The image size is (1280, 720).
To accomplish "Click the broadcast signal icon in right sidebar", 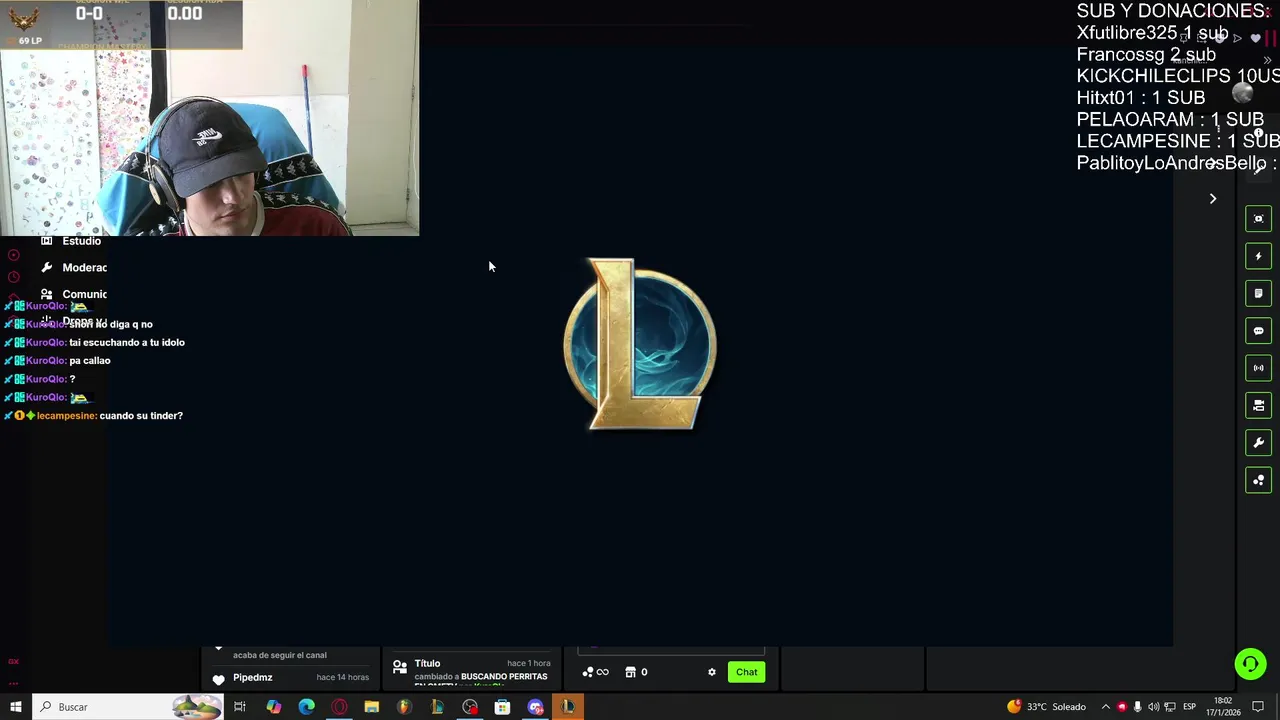I will click(x=1258, y=368).
